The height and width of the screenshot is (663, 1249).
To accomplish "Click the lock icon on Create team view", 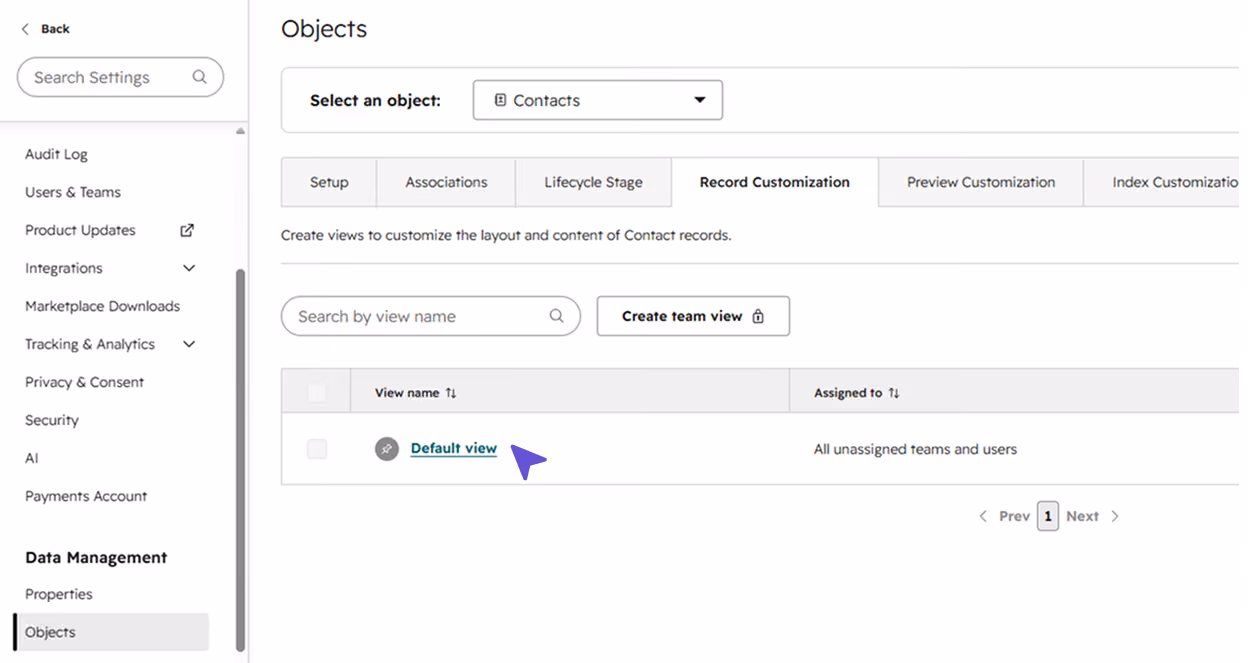I will [x=758, y=316].
